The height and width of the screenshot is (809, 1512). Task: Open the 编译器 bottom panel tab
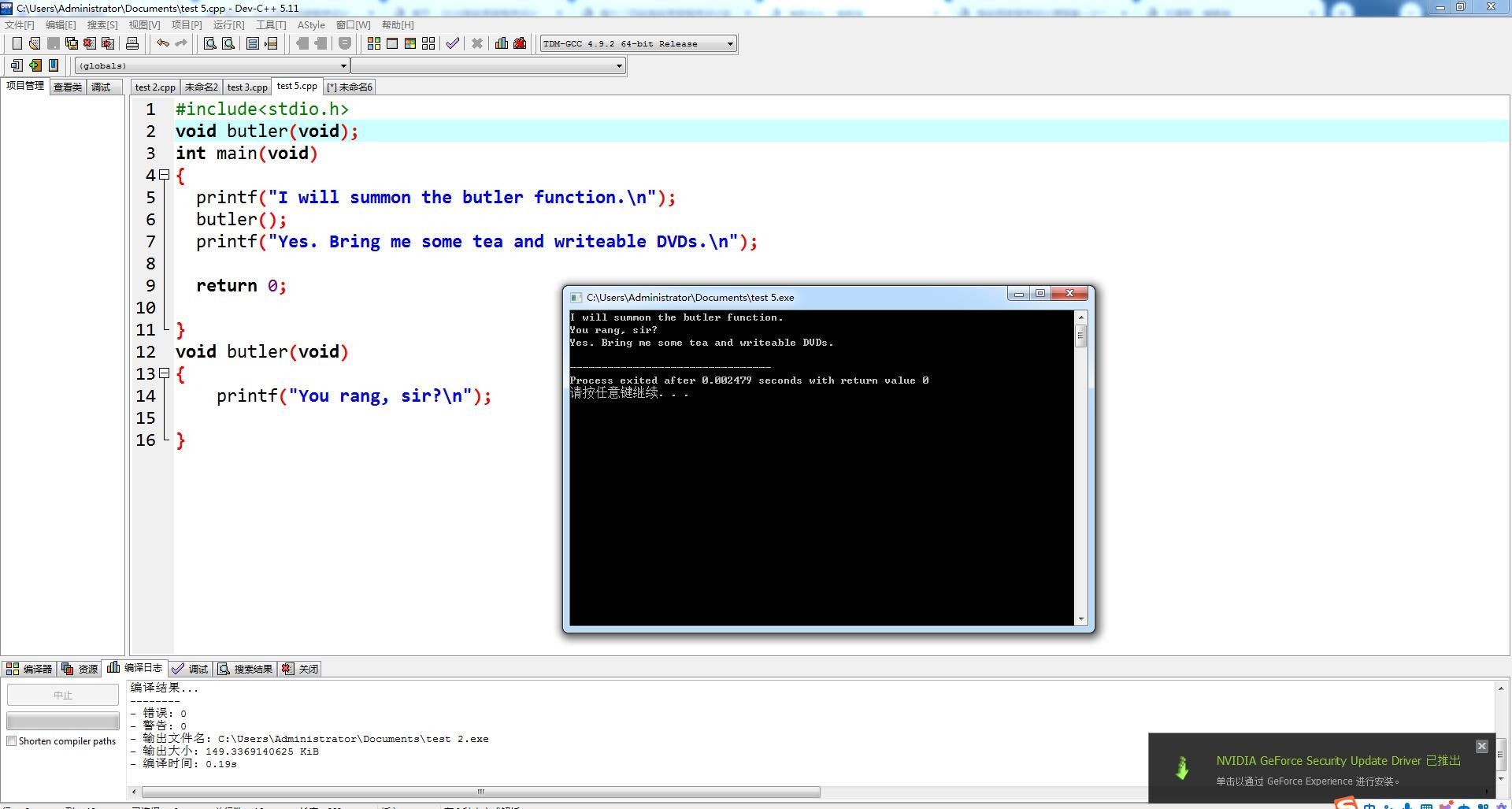29,670
